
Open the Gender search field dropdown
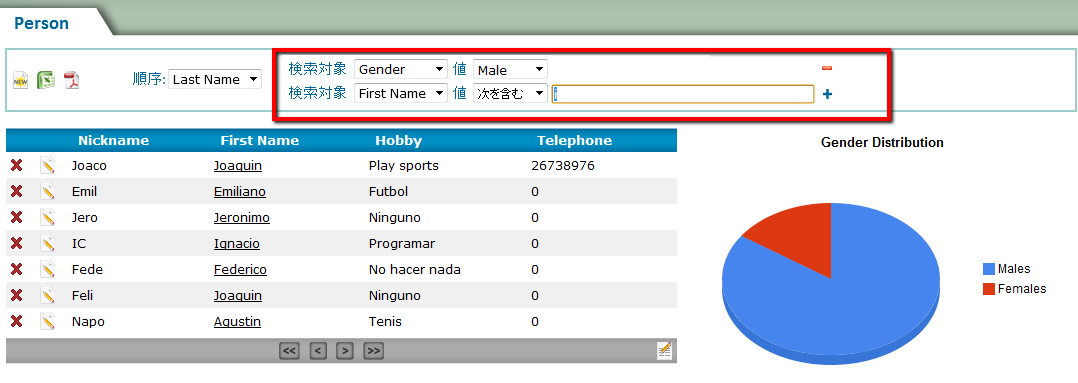(x=401, y=69)
